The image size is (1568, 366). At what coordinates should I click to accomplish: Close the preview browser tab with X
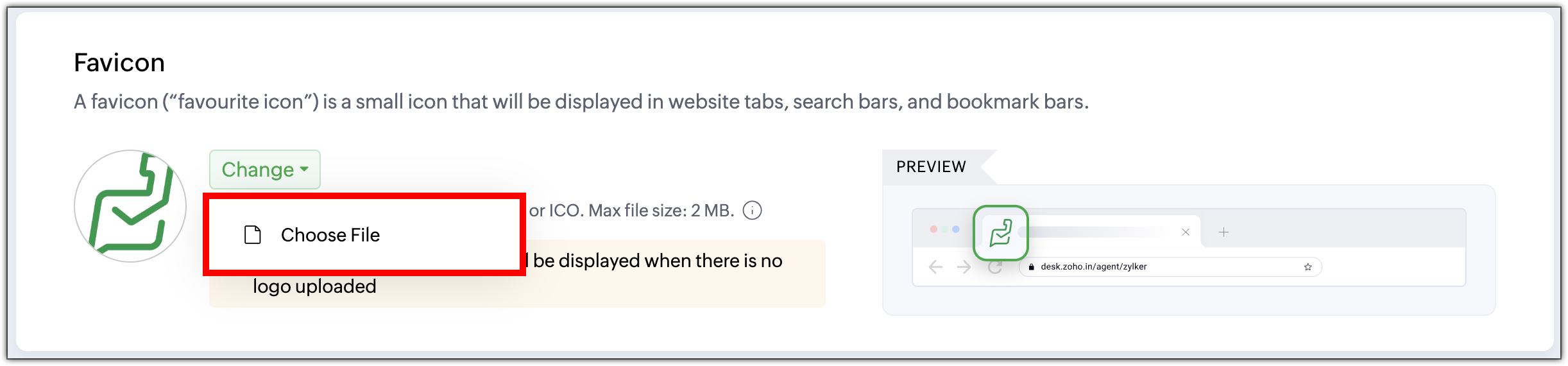click(1186, 232)
